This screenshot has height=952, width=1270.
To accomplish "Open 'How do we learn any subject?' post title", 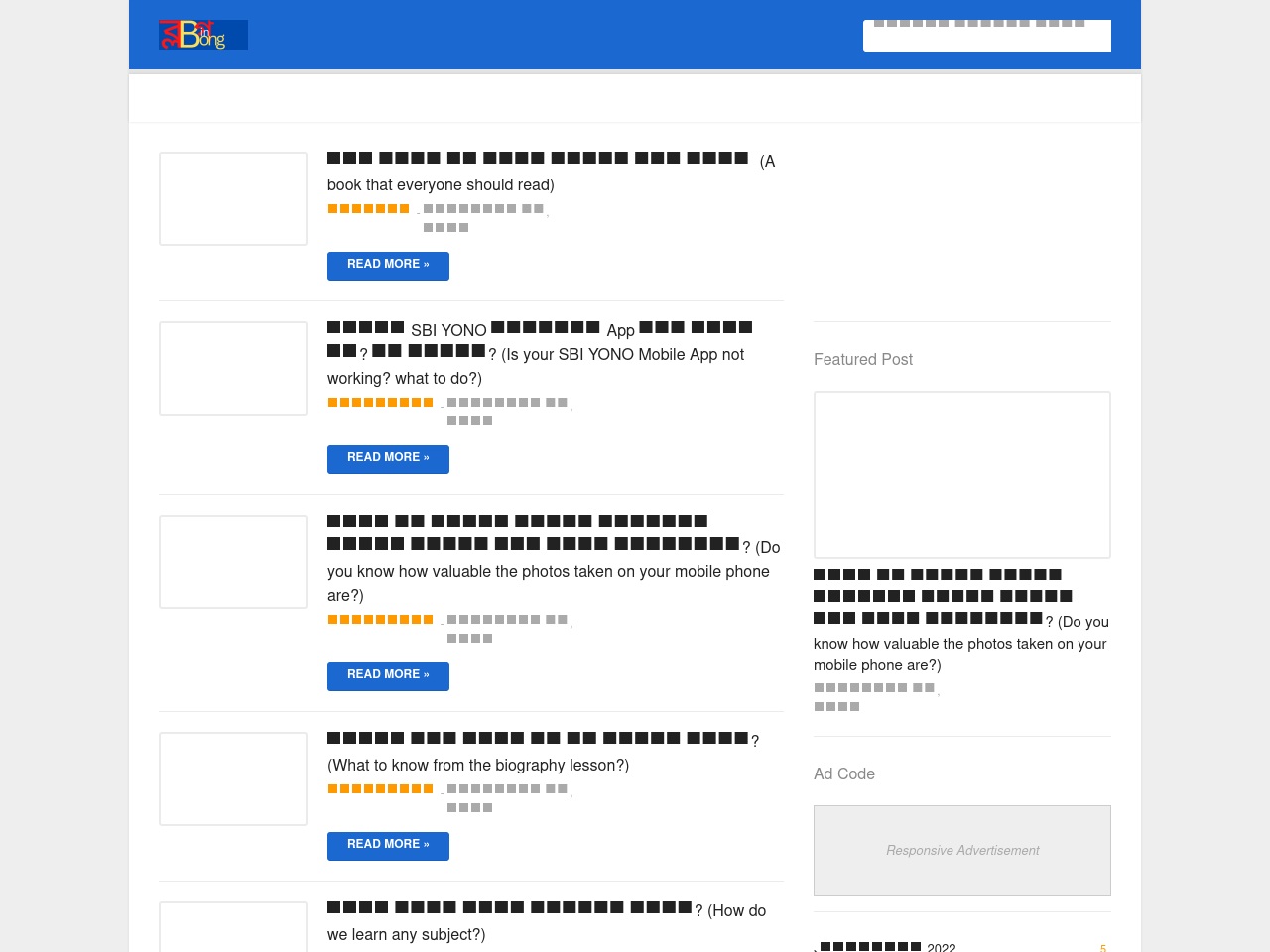I will [547, 922].
